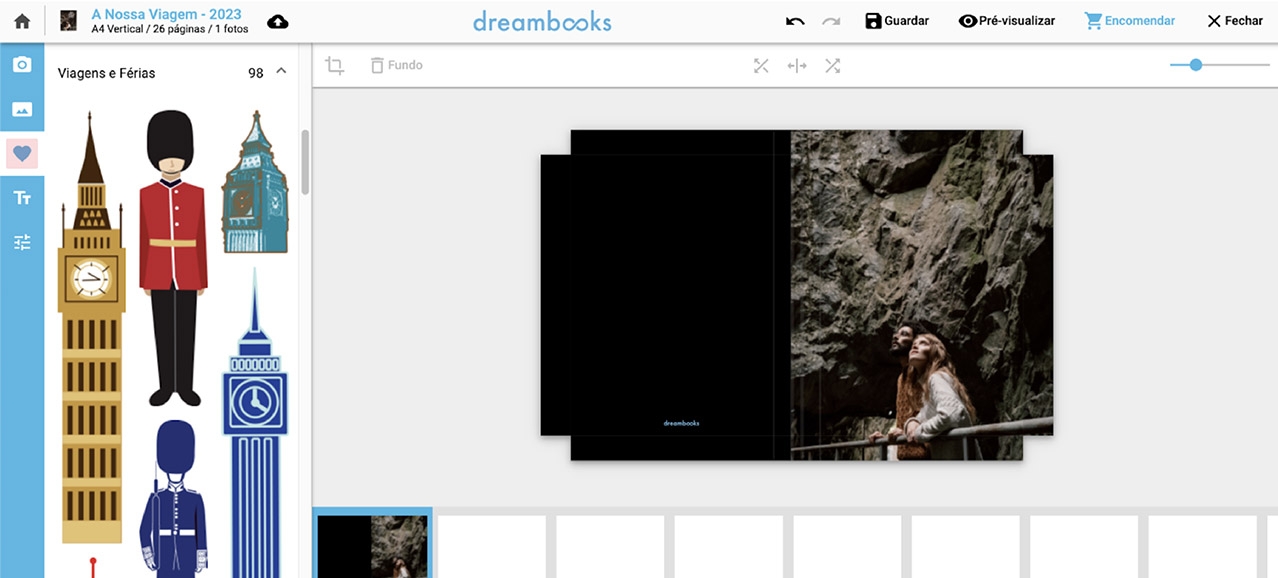Click the Guardar button
1278x578 pixels.
(x=897, y=20)
